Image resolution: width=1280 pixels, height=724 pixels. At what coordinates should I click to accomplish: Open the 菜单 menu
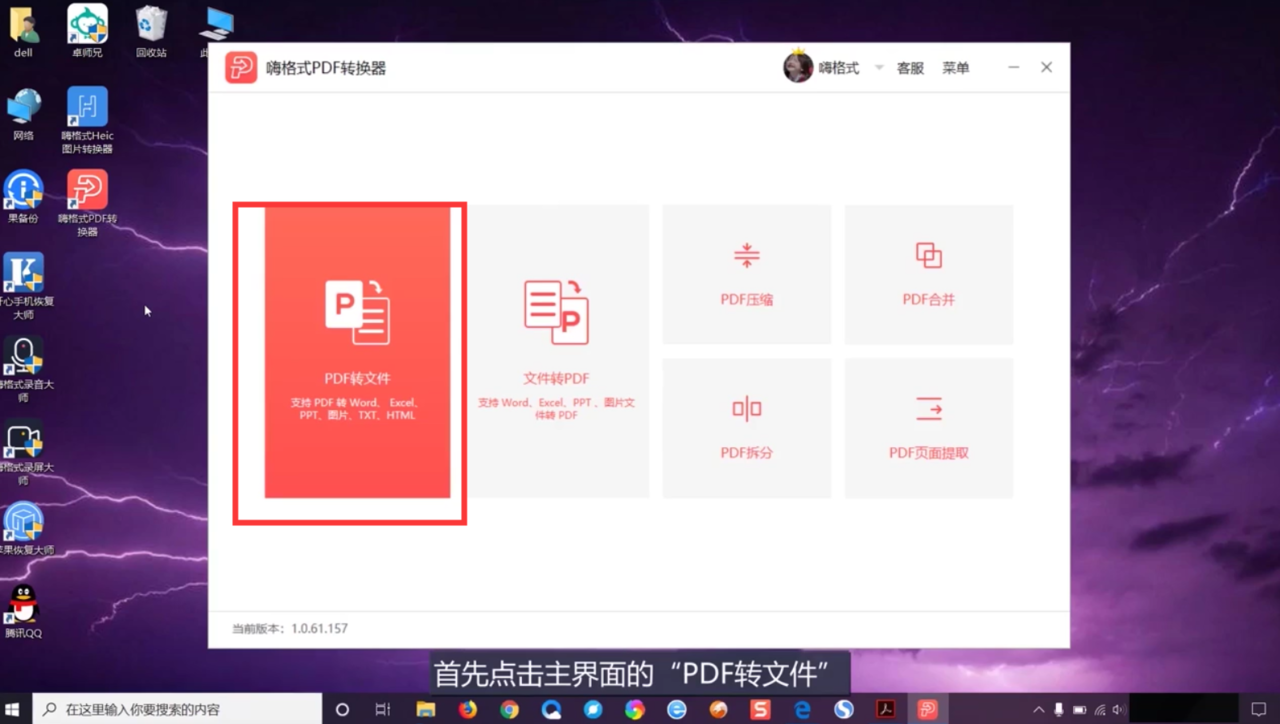click(956, 68)
